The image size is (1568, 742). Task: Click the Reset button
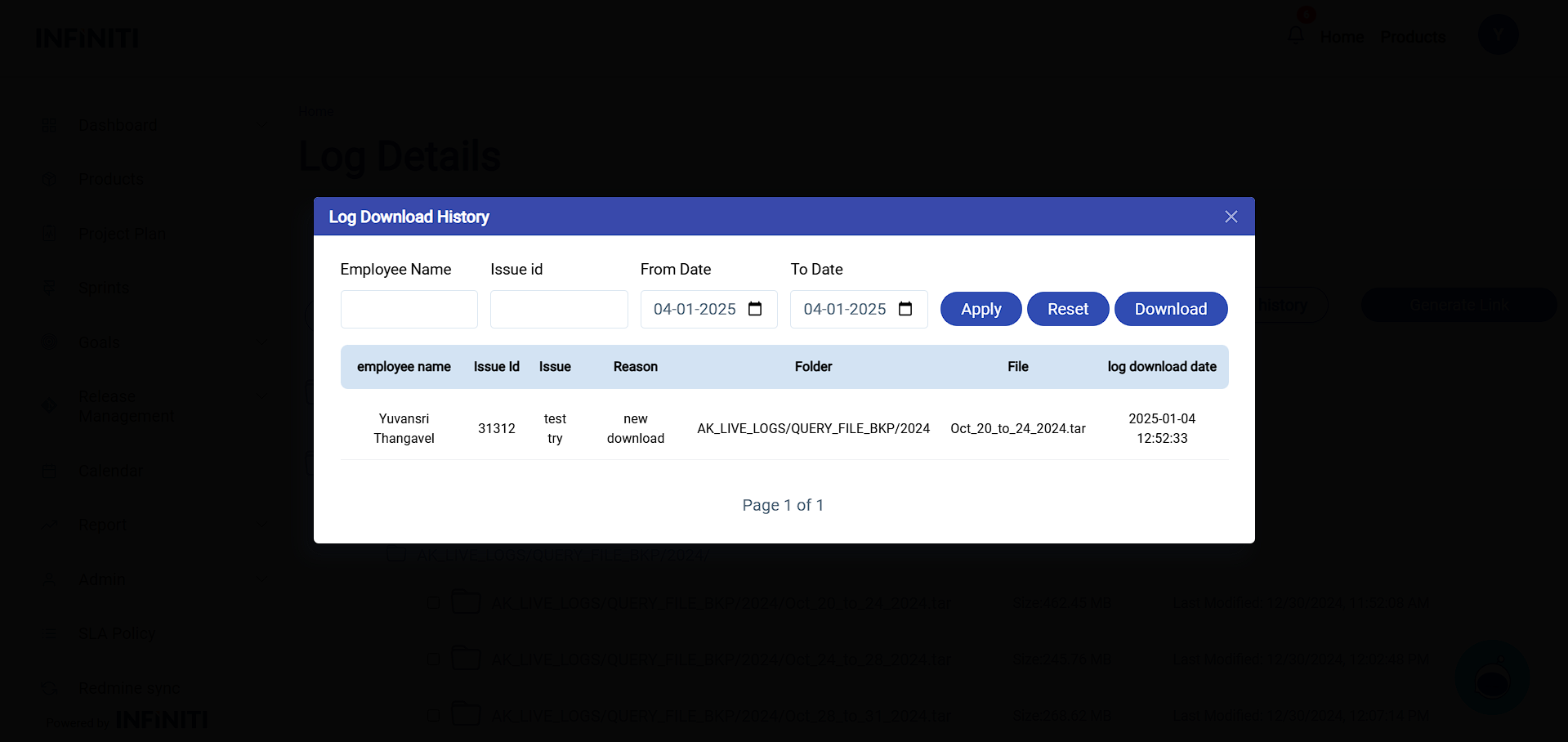click(1067, 309)
